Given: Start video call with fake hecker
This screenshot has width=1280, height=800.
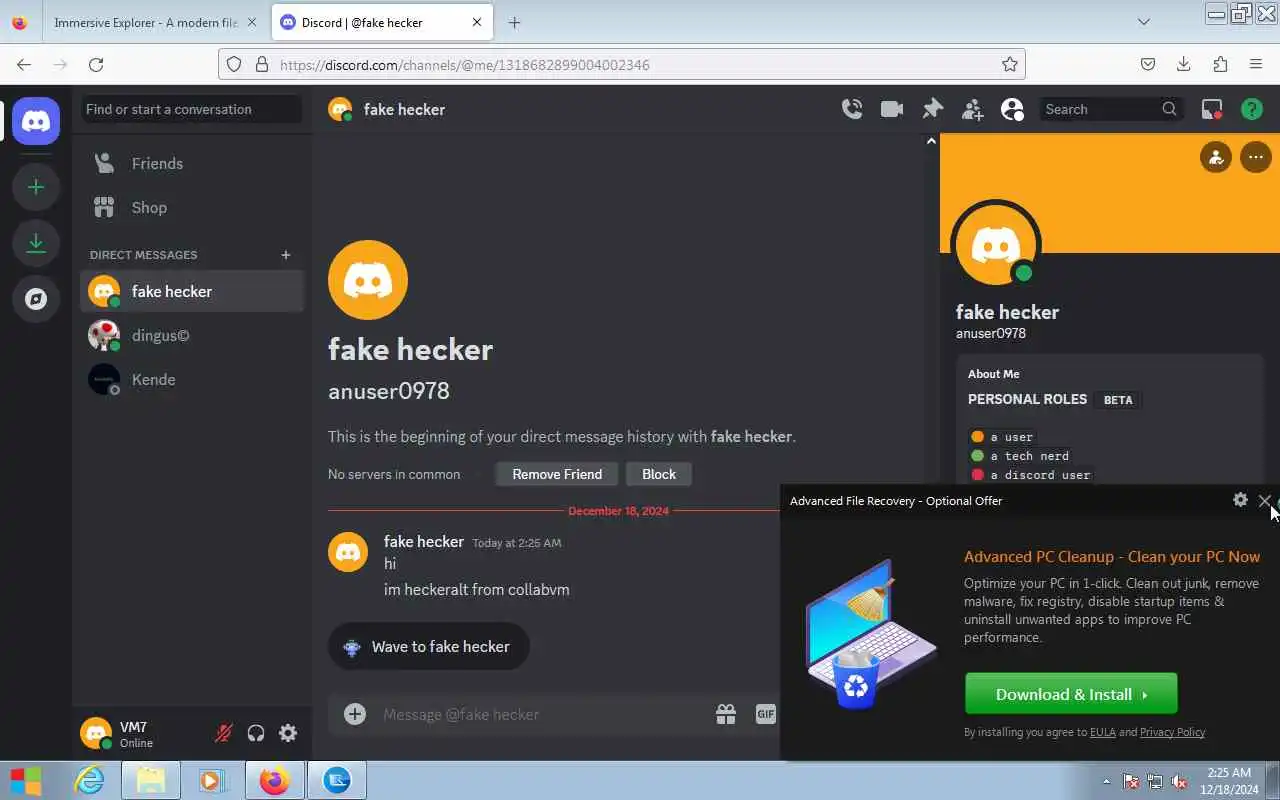Looking at the screenshot, I should 892,109.
